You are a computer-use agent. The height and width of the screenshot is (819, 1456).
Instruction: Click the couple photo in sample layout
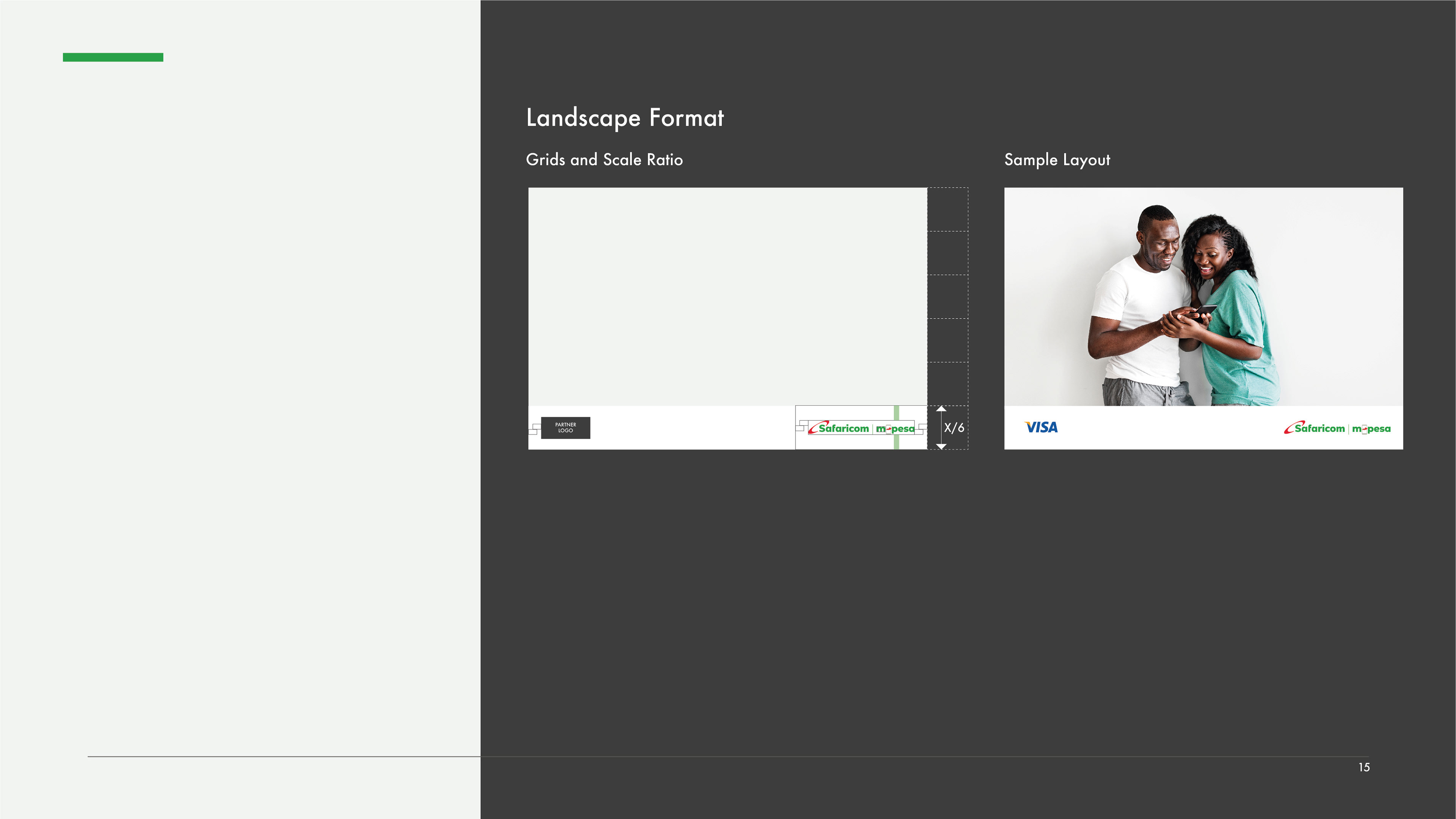click(x=1203, y=297)
